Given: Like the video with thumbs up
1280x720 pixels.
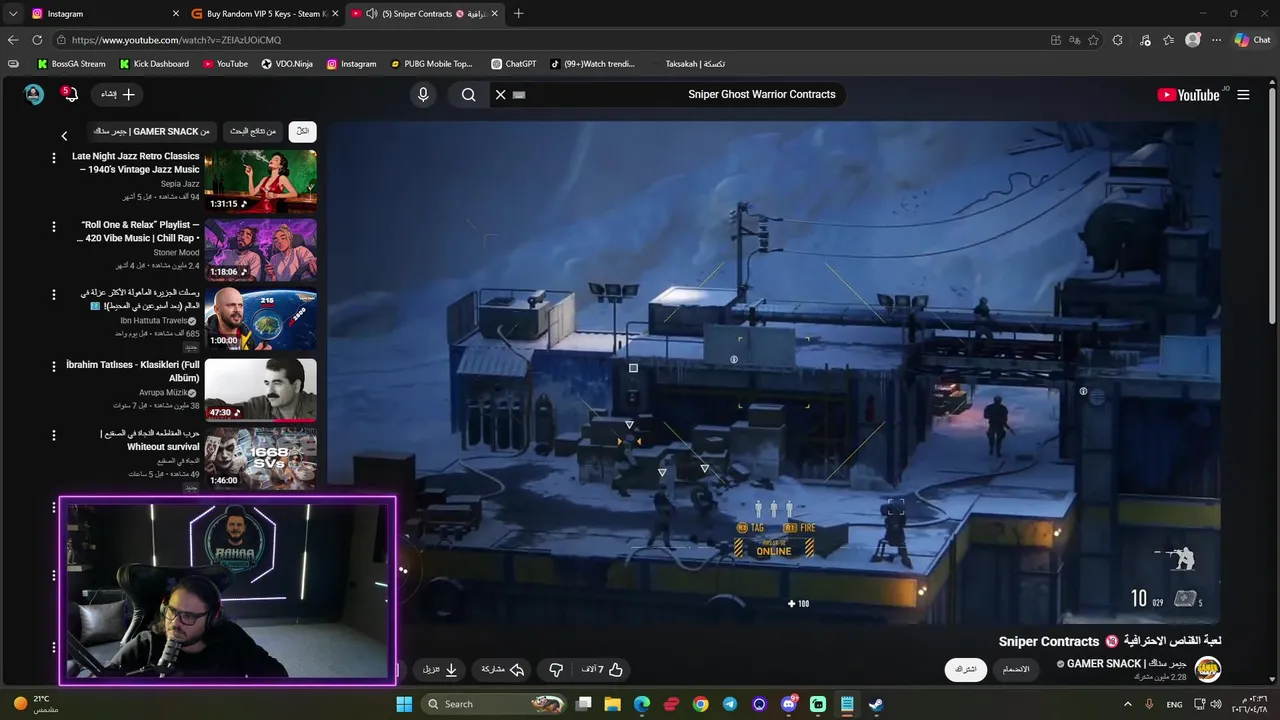Looking at the screenshot, I should pos(603,669).
